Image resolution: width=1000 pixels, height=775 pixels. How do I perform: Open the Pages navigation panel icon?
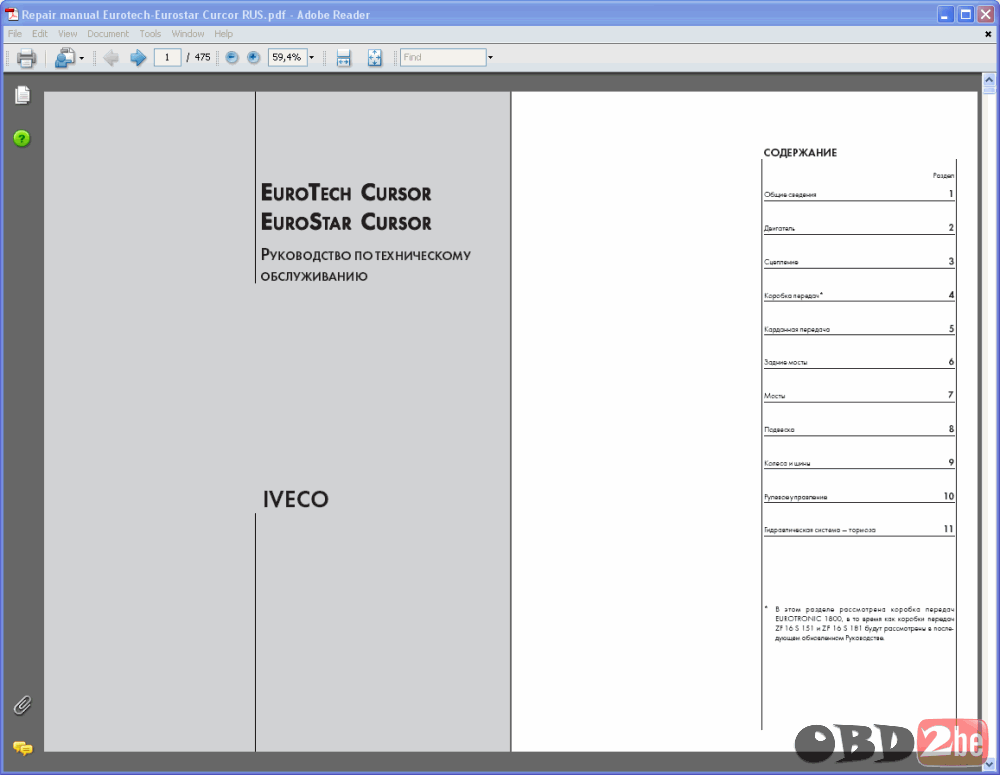[22, 95]
